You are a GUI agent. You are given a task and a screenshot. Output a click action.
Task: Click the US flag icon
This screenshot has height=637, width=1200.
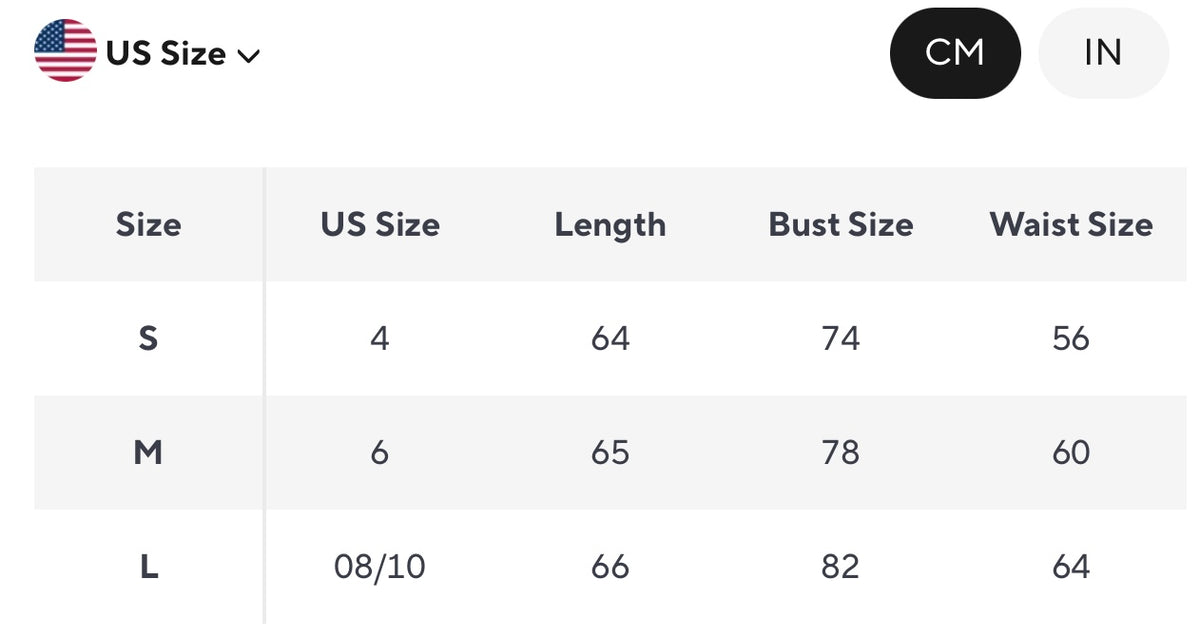[65, 50]
